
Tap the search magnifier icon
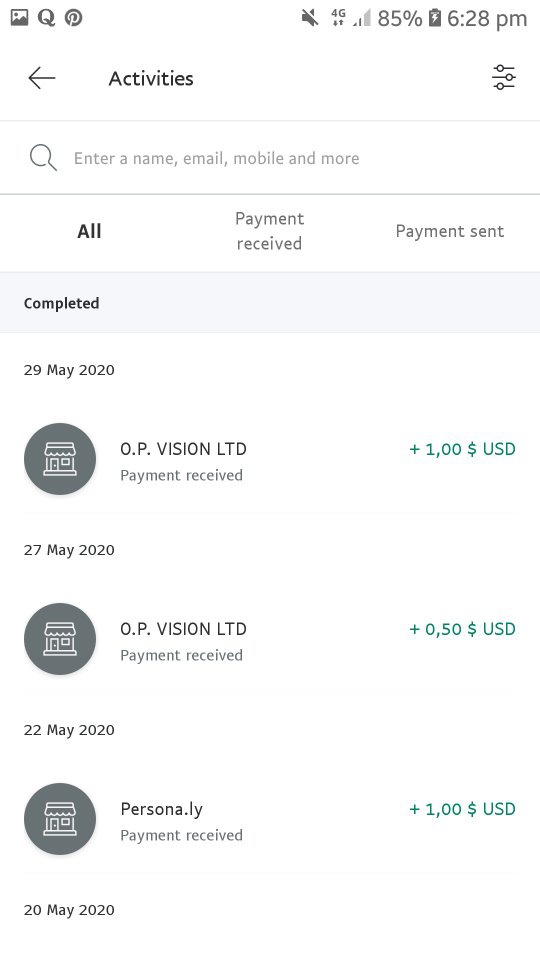click(43, 158)
